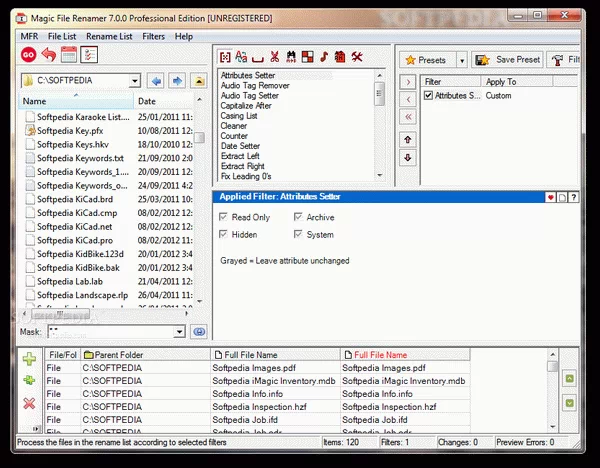Select Softpedia KiCad.brd file
Image resolution: width=600 pixels, height=468 pixels.
(x=75, y=199)
